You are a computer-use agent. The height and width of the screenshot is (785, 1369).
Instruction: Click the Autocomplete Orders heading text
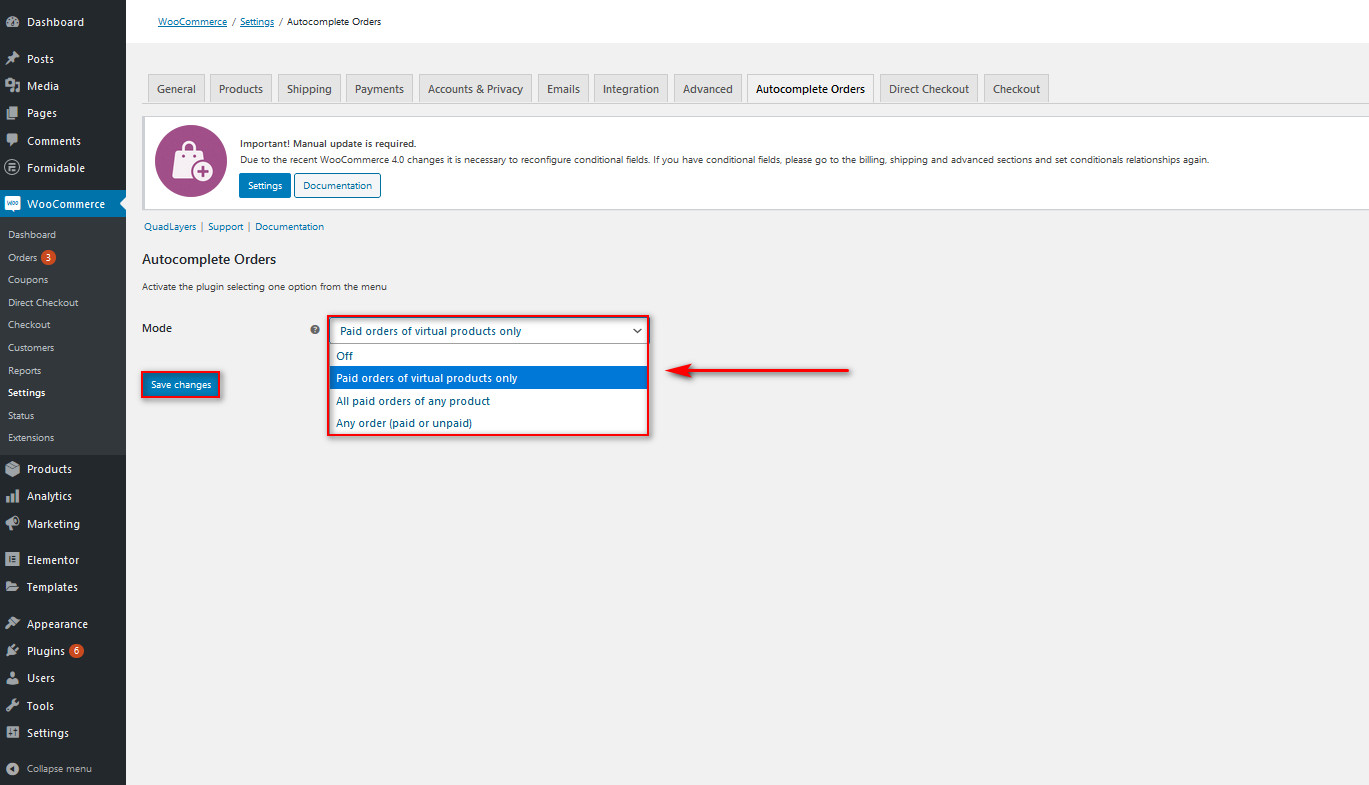point(209,260)
